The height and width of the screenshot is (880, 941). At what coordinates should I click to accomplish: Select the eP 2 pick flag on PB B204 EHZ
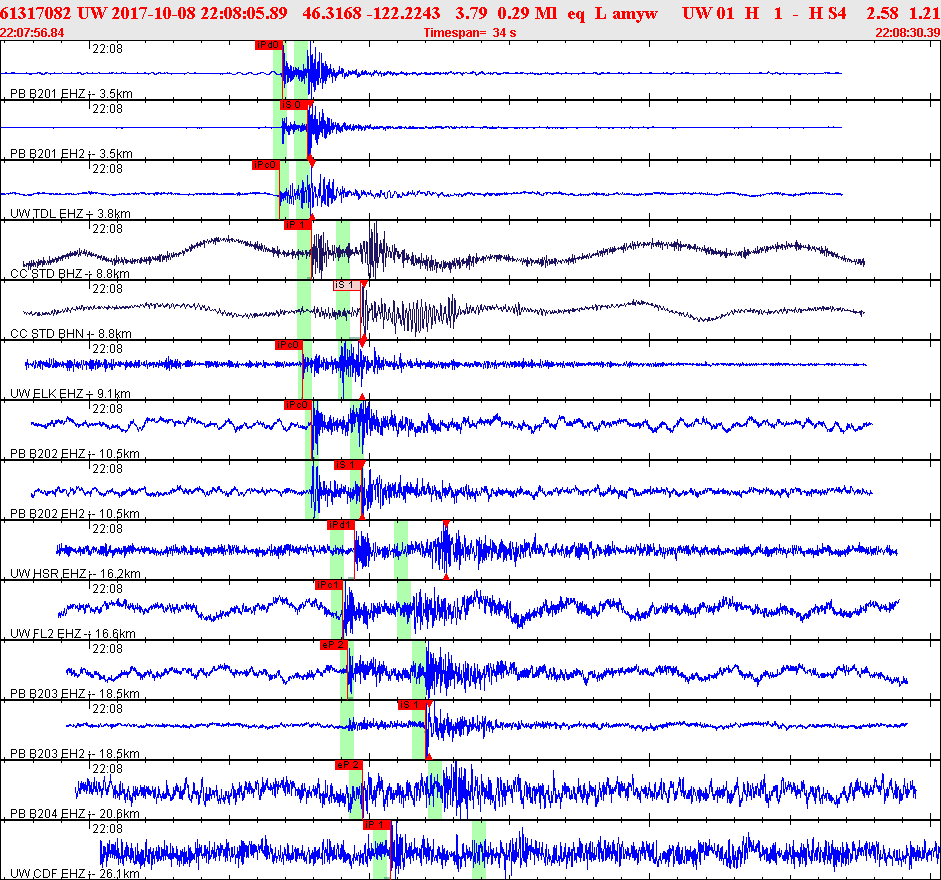coord(349,765)
